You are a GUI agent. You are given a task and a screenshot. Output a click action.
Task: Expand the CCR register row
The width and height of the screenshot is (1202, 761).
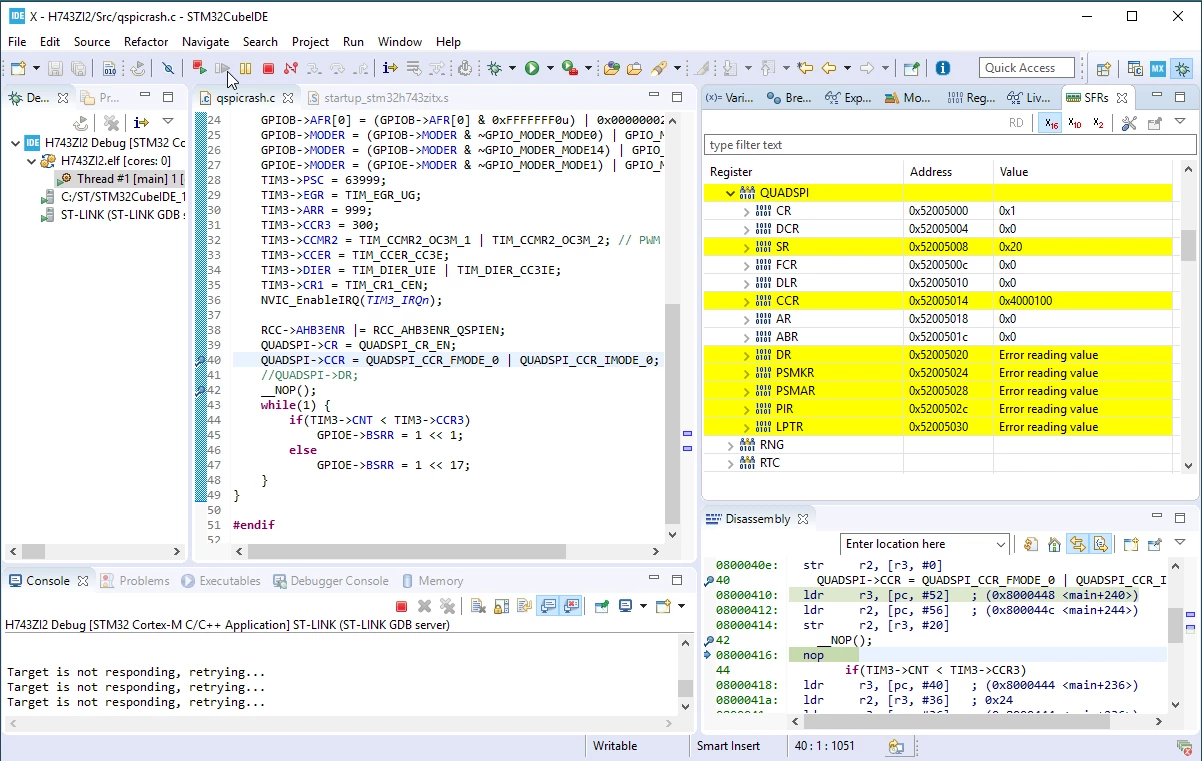[746, 301]
